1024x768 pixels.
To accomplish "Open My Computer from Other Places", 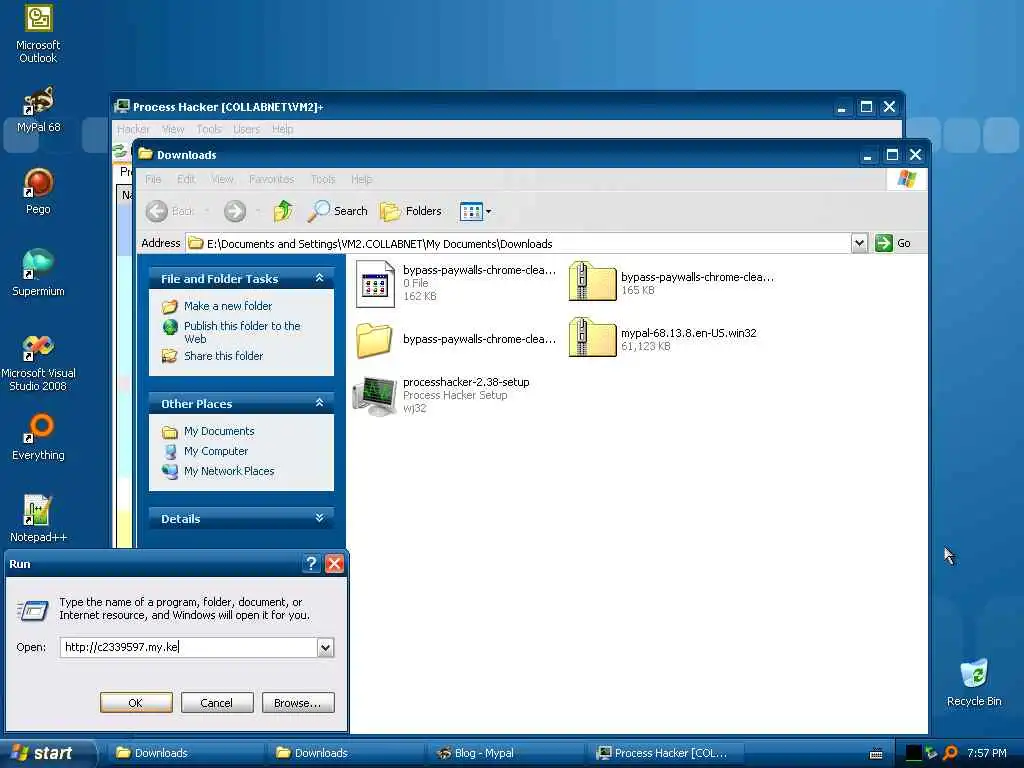I will coord(216,451).
